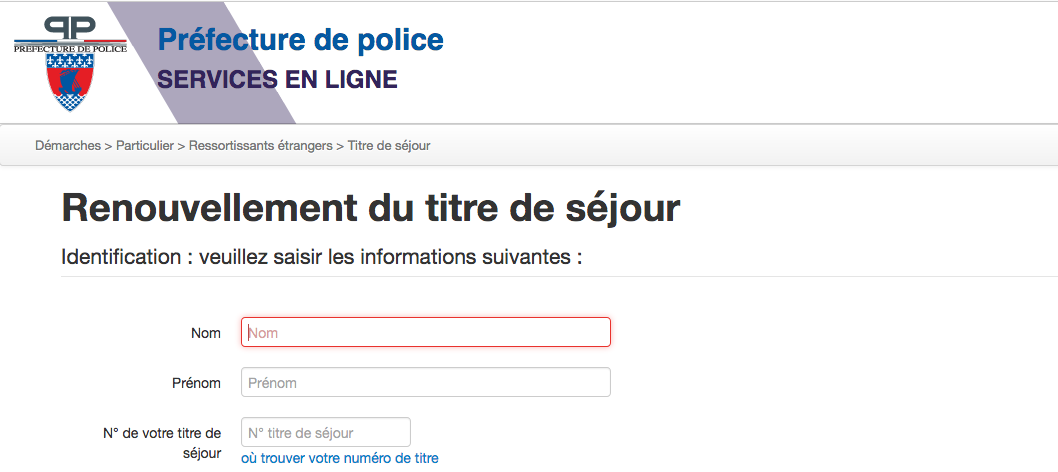
Task: Select the Titre de séjour breadcrumb
Action: [x=389, y=146]
